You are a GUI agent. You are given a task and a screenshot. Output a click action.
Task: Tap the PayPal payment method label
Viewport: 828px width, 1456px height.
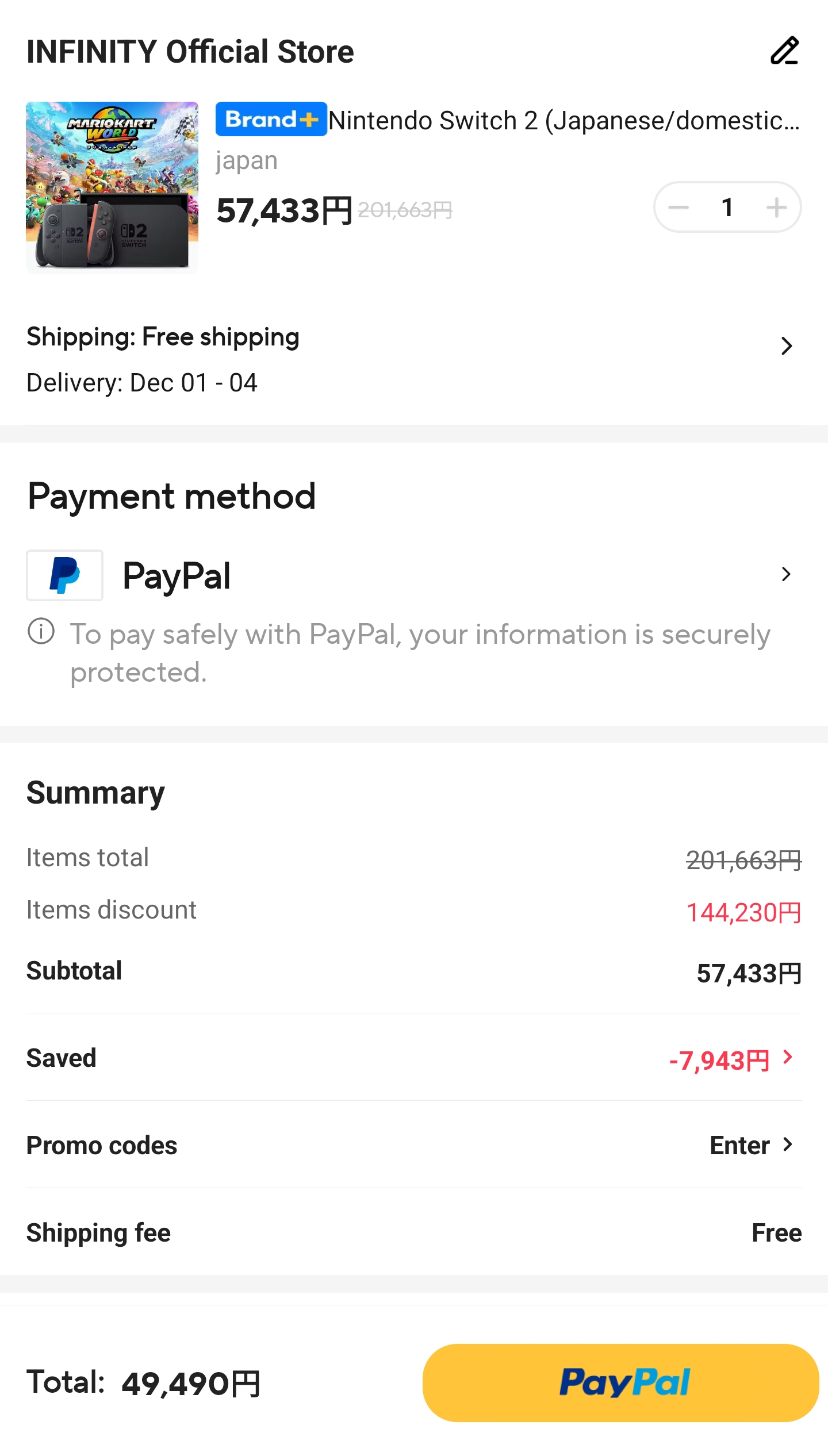pyautogui.click(x=177, y=576)
